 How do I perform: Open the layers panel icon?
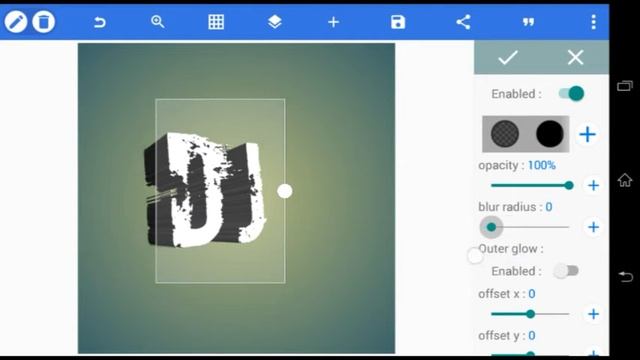pos(275,22)
